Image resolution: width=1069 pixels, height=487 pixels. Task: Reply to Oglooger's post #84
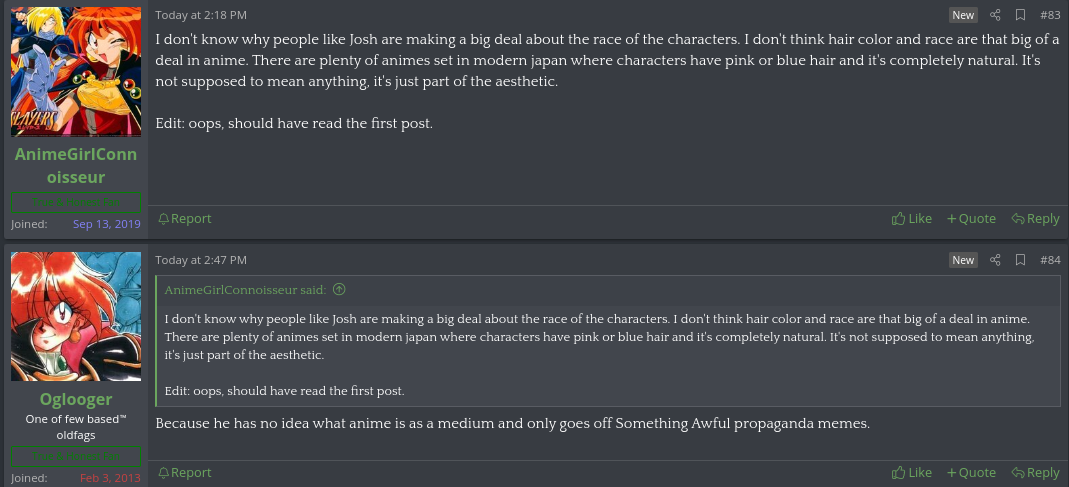(x=1035, y=473)
